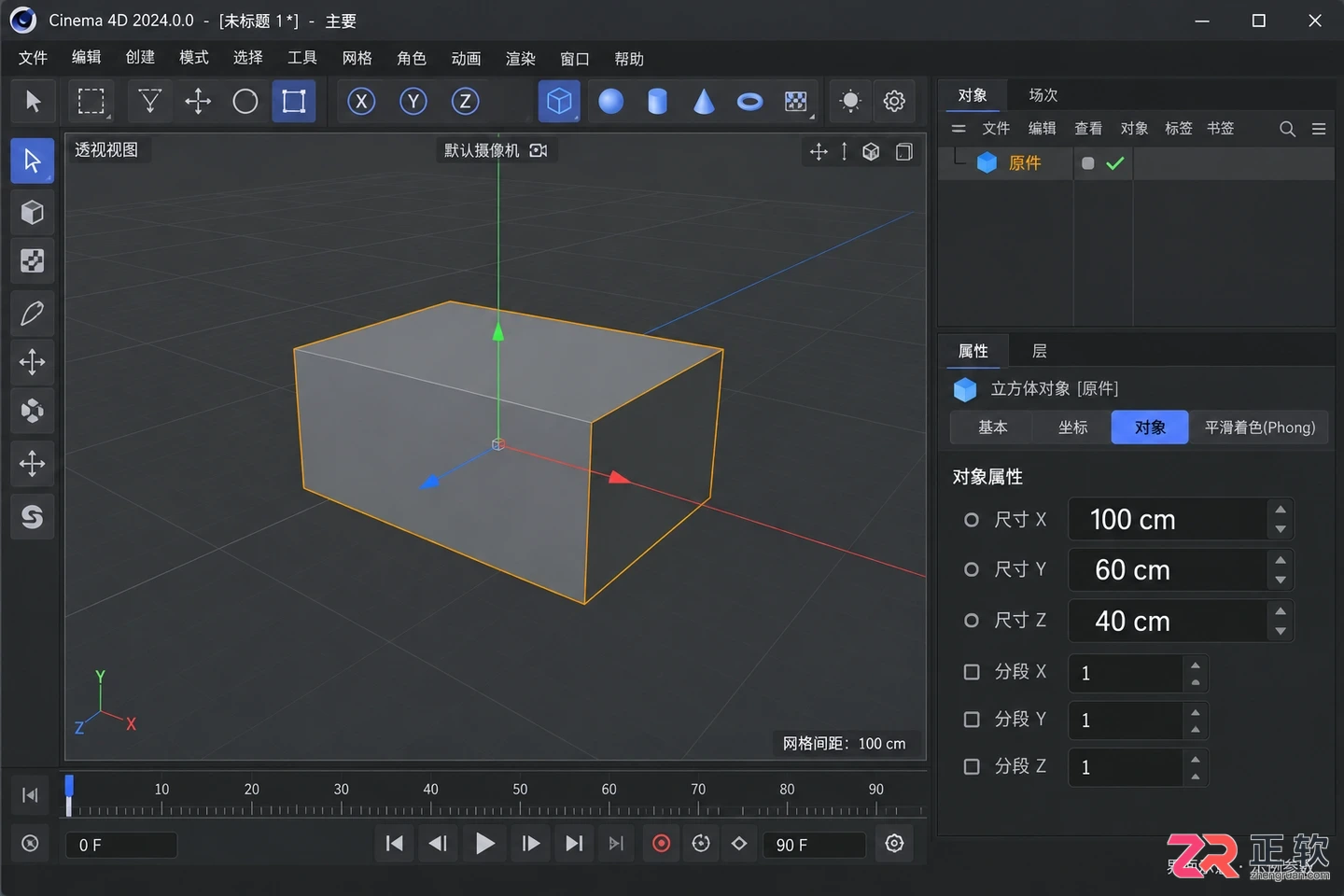This screenshot has height=896, width=1344.
Task: Increase 分段 X stepper value
Action: (x=1196, y=665)
